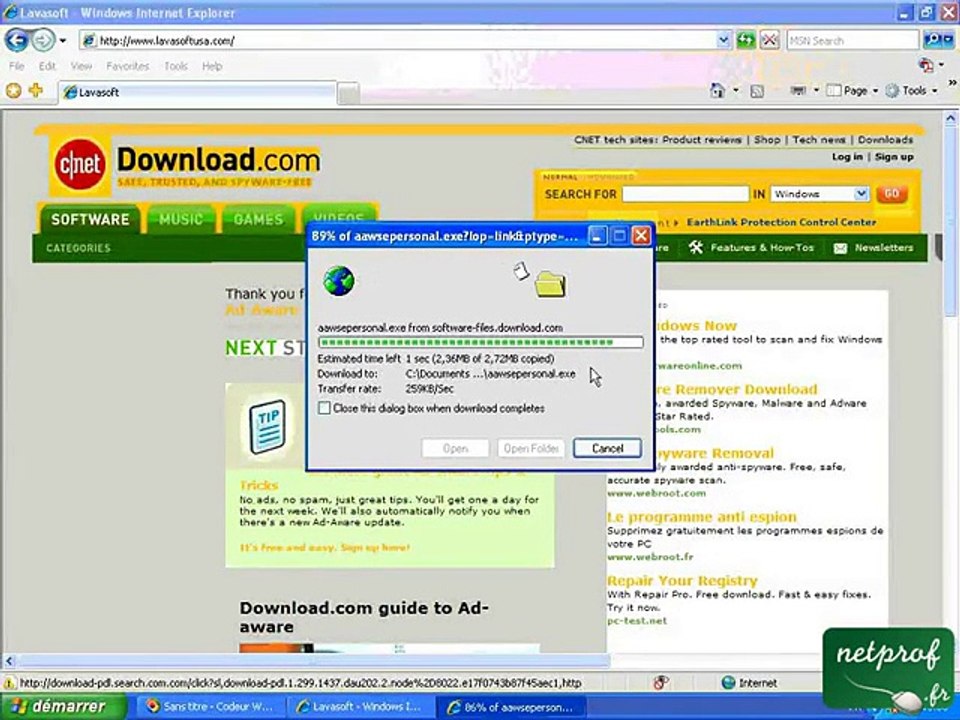Image resolution: width=960 pixels, height=720 pixels.
Task: Click Cancel in the download dialog
Action: point(607,448)
